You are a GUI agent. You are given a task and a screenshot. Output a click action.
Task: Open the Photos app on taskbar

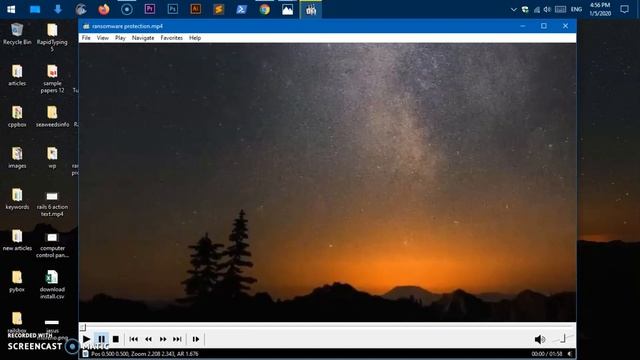287,9
